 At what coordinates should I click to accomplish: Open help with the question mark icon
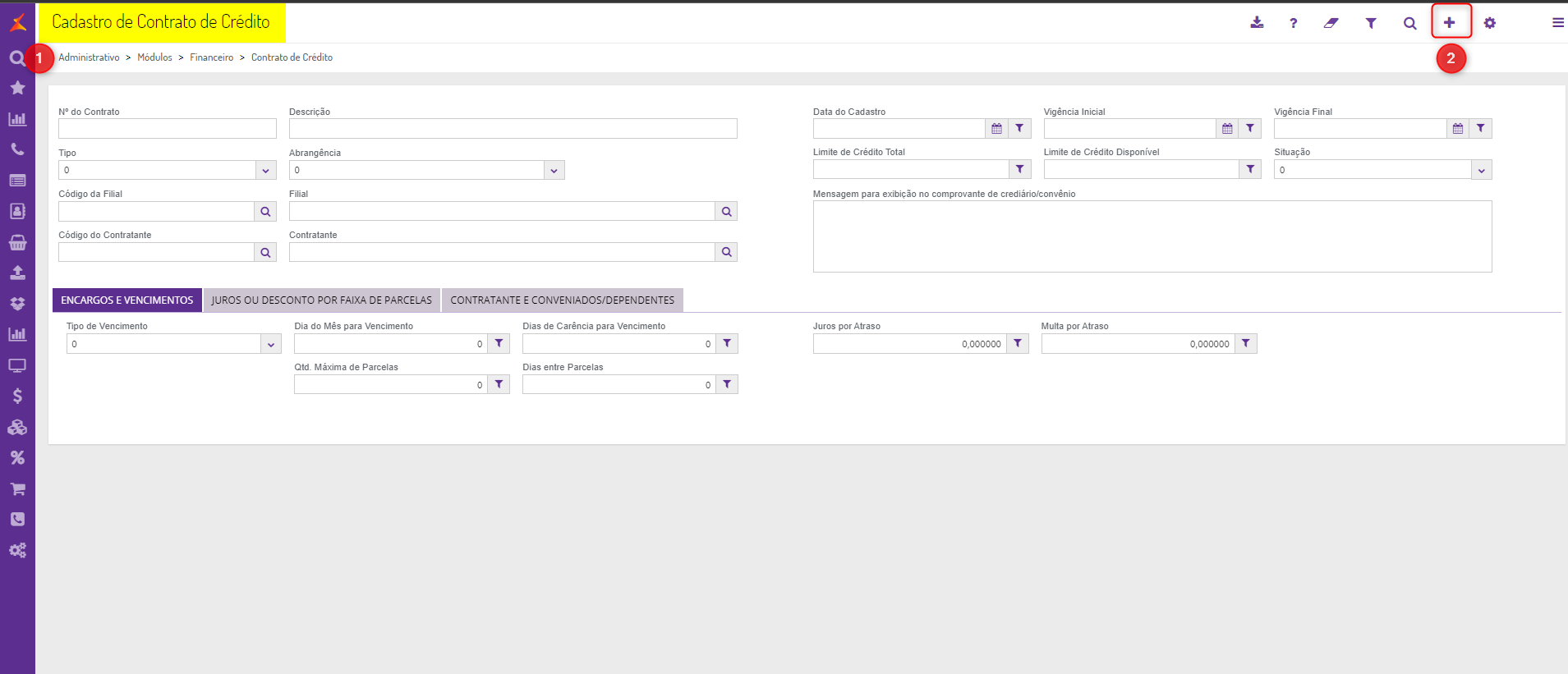tap(1294, 23)
